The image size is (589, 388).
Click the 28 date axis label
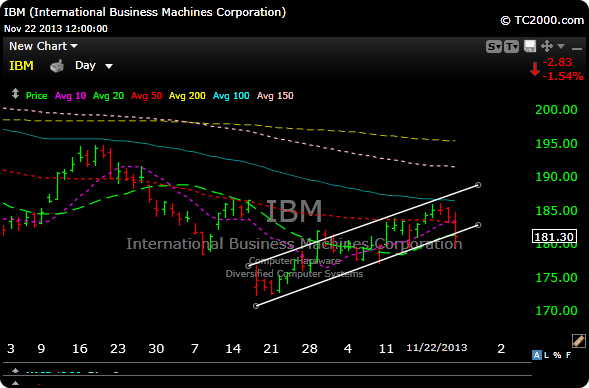[310, 349]
